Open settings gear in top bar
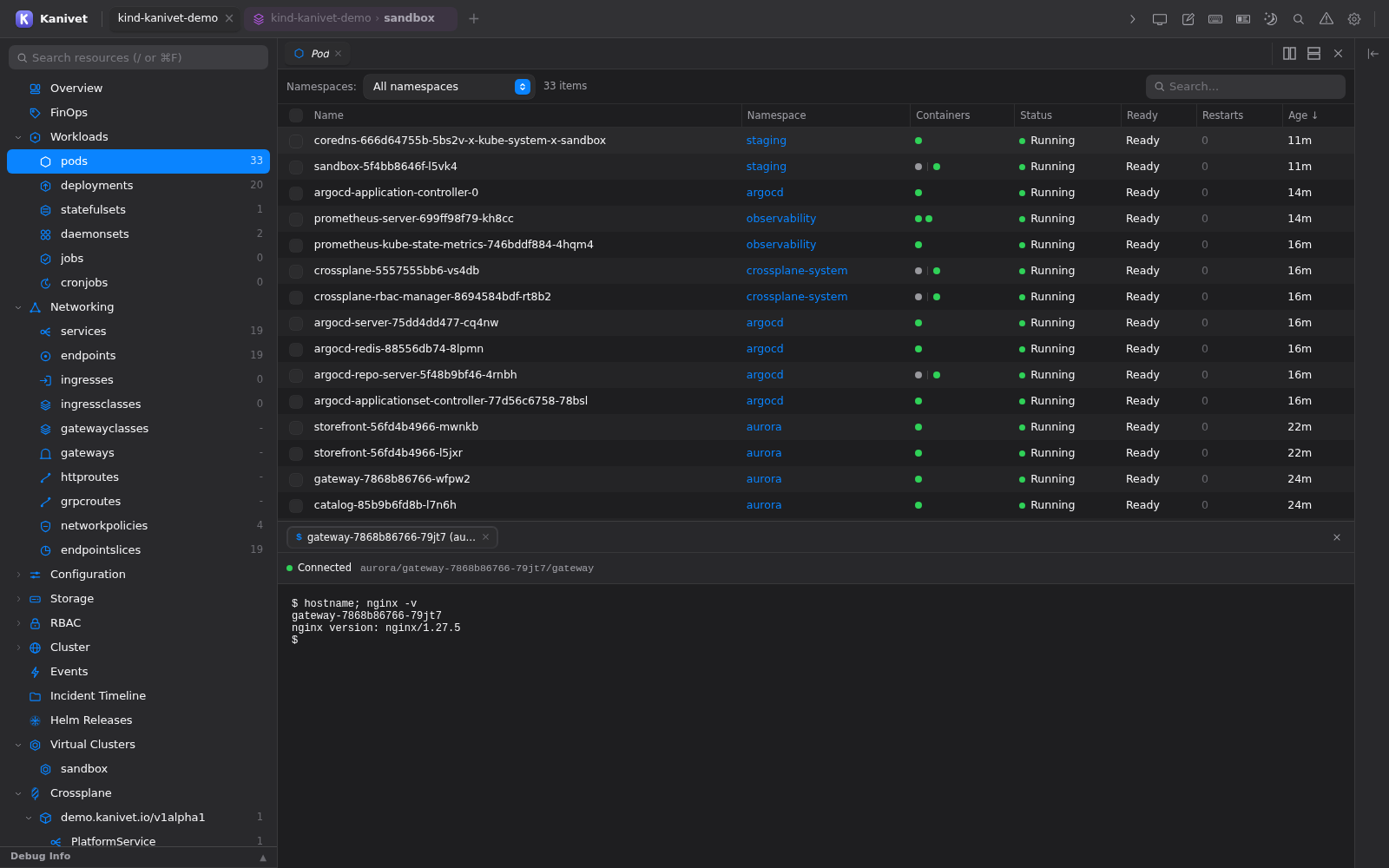The width and height of the screenshot is (1389, 868). tap(1354, 19)
